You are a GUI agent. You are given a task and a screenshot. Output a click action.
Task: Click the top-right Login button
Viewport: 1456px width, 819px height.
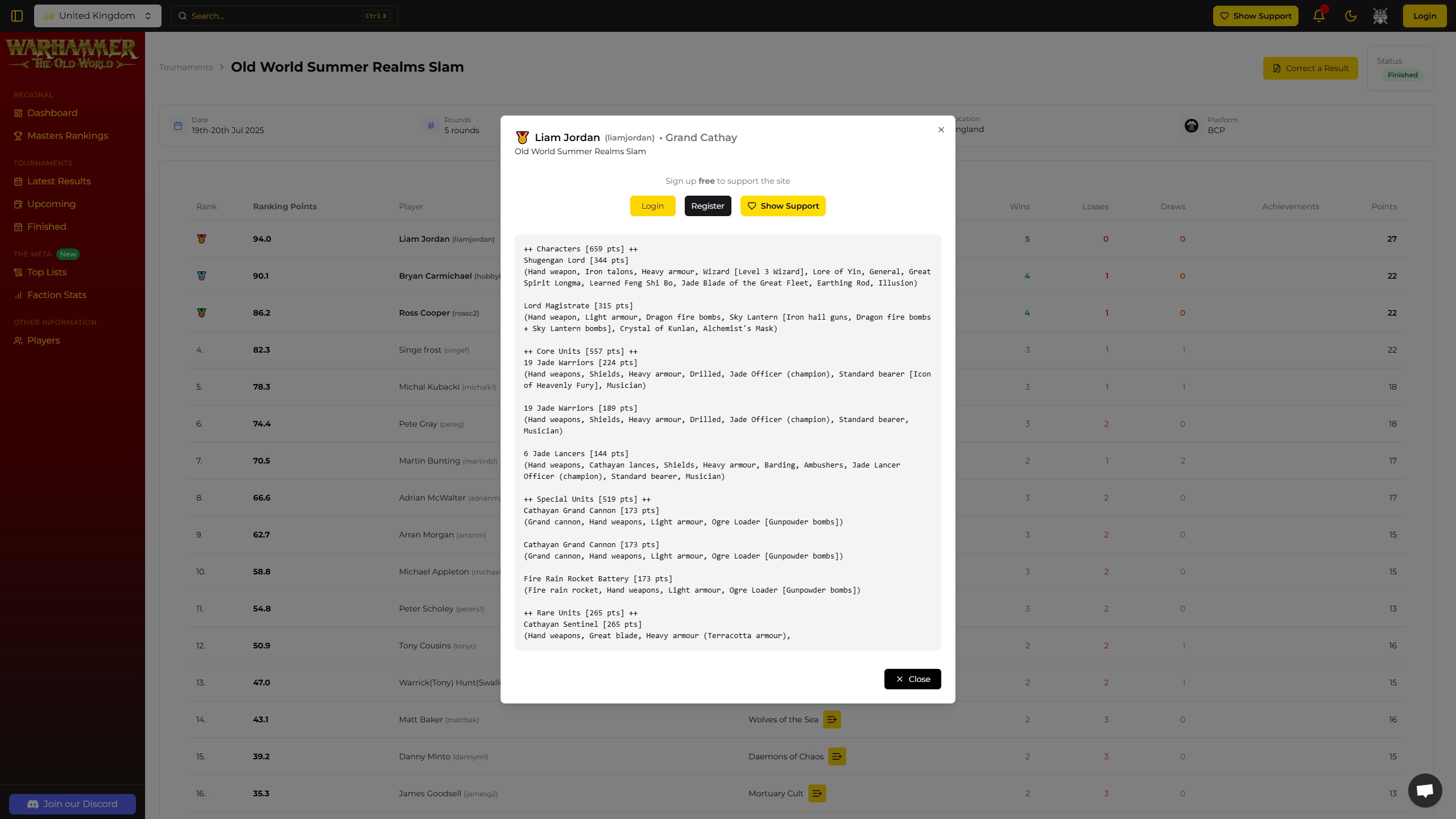click(x=1425, y=16)
